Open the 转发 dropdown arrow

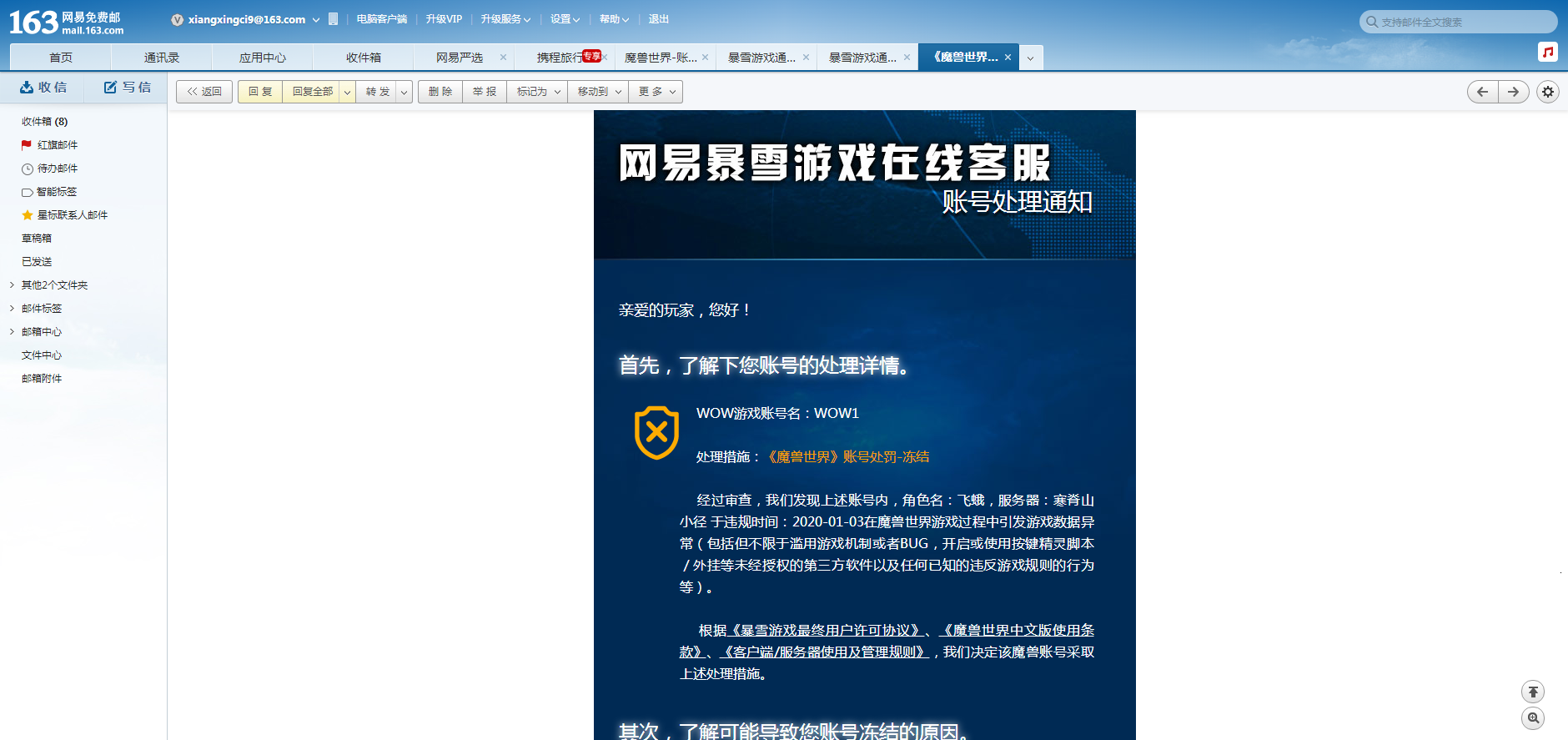(404, 92)
